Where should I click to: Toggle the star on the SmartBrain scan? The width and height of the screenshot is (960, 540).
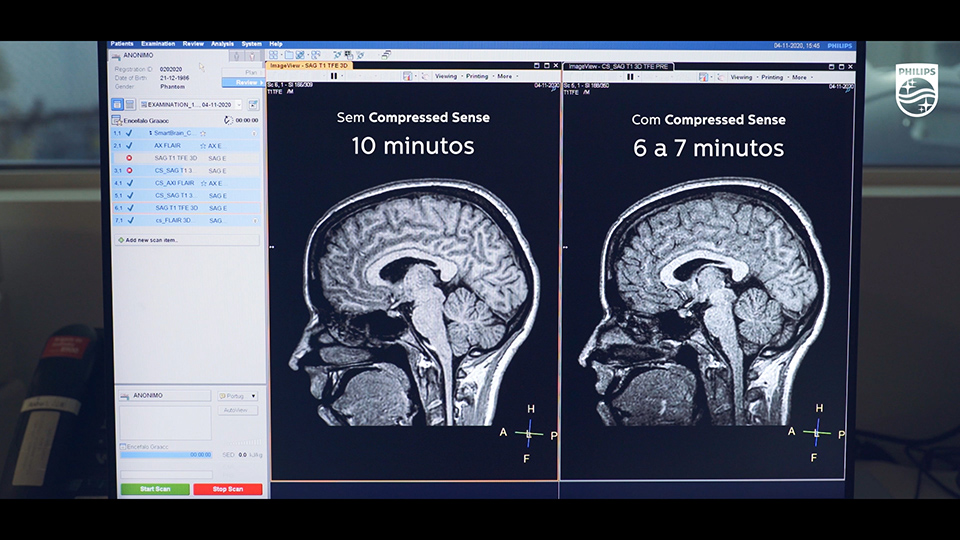click(203, 133)
